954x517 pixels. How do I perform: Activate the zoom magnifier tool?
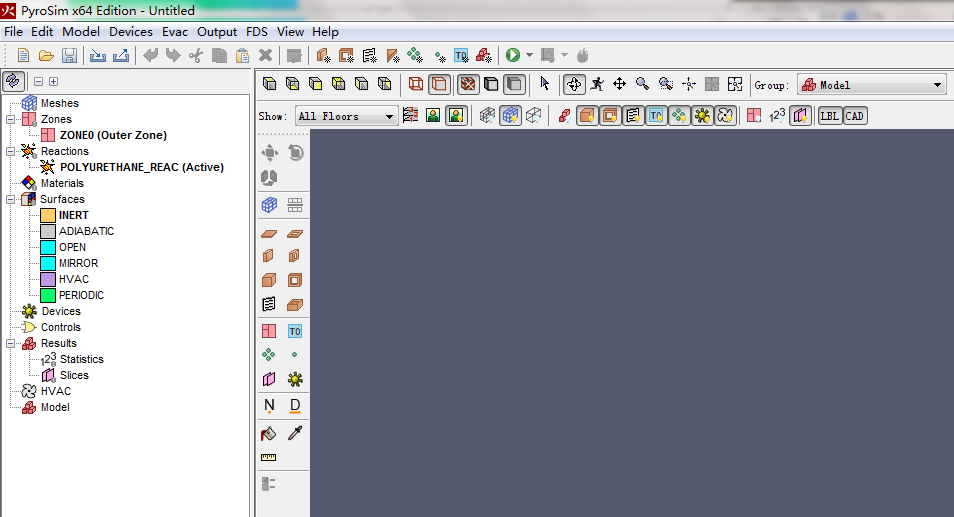642,85
